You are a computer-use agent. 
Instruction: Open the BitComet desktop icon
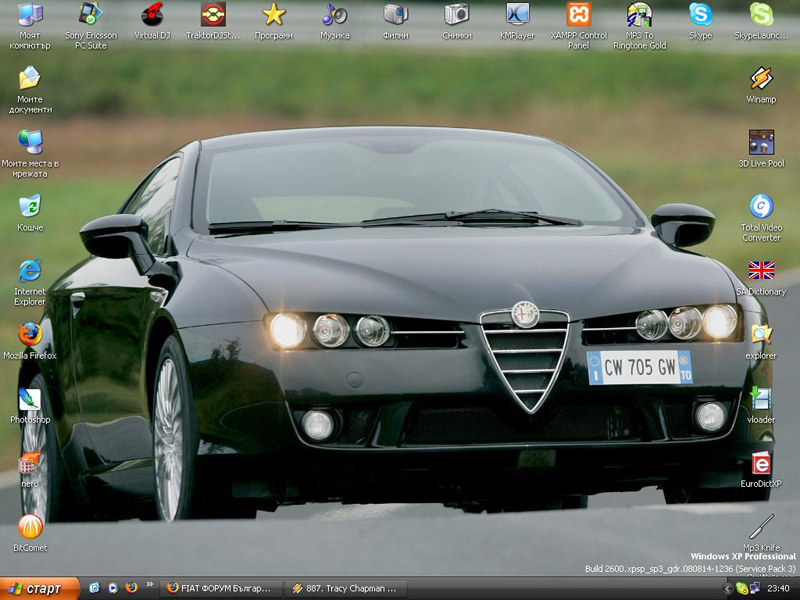(30, 527)
